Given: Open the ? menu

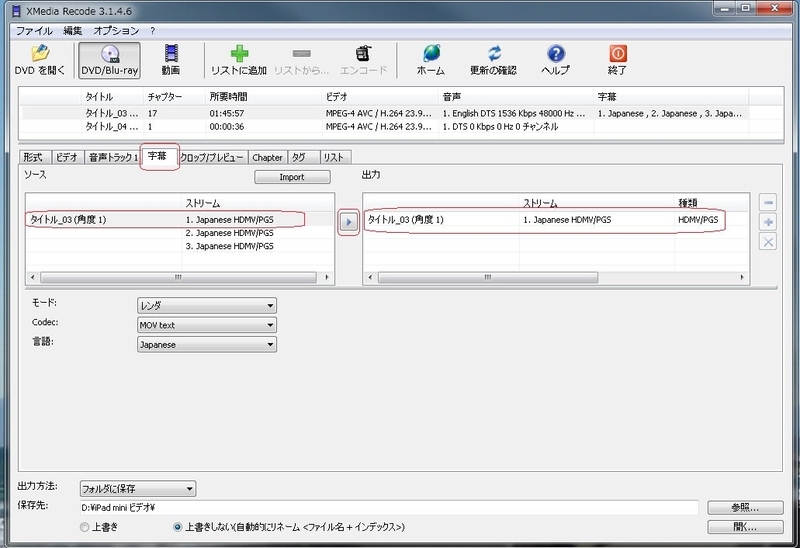Looking at the screenshot, I should [153, 31].
